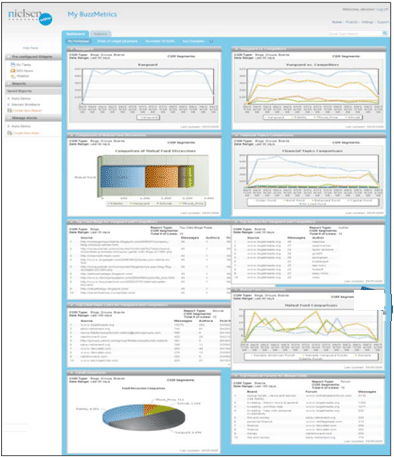Open the Create New Report link

[x=28, y=110]
